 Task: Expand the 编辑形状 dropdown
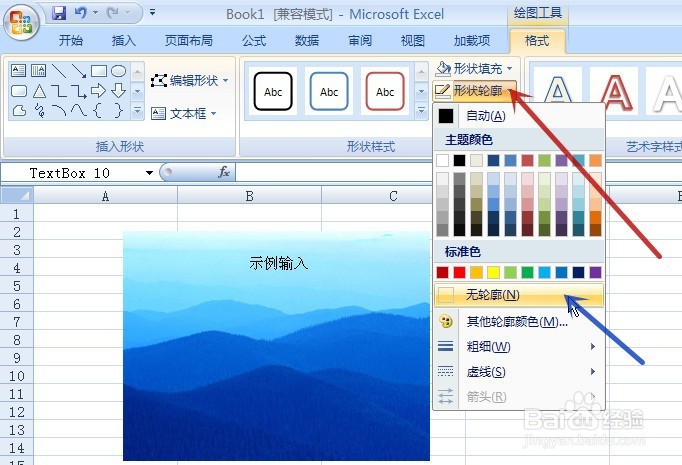225,80
